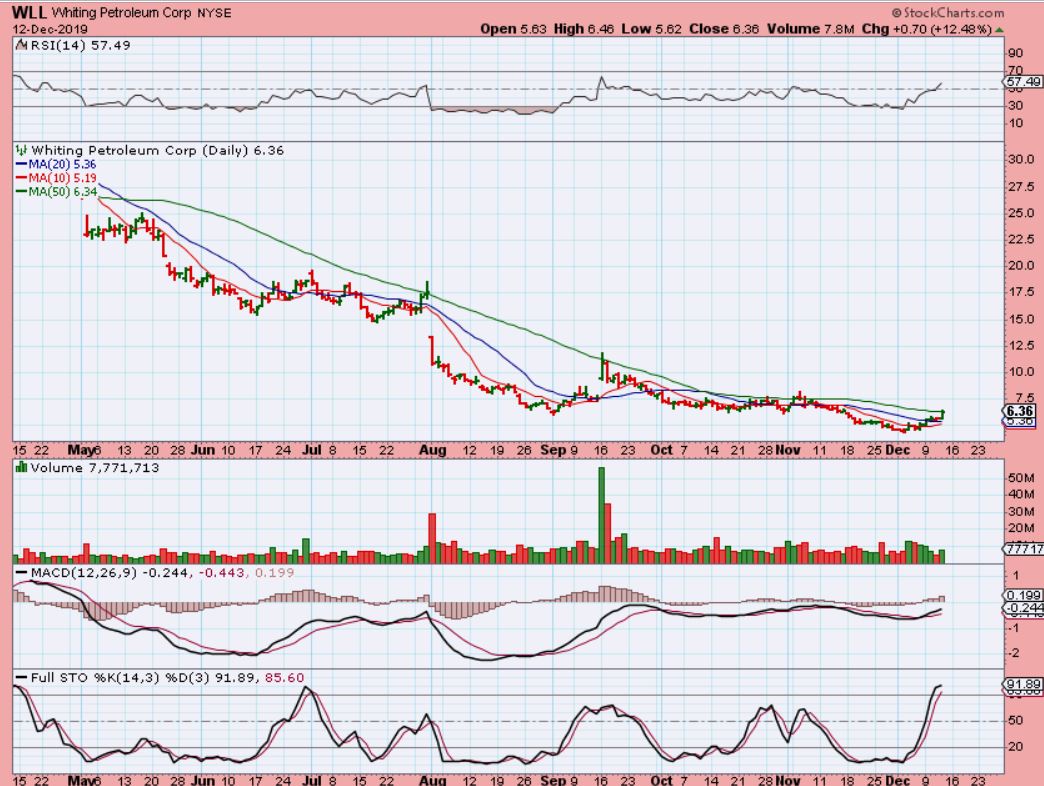Select the MA(50) 6.34 legend text
This screenshot has width=1044, height=786.
63,192
